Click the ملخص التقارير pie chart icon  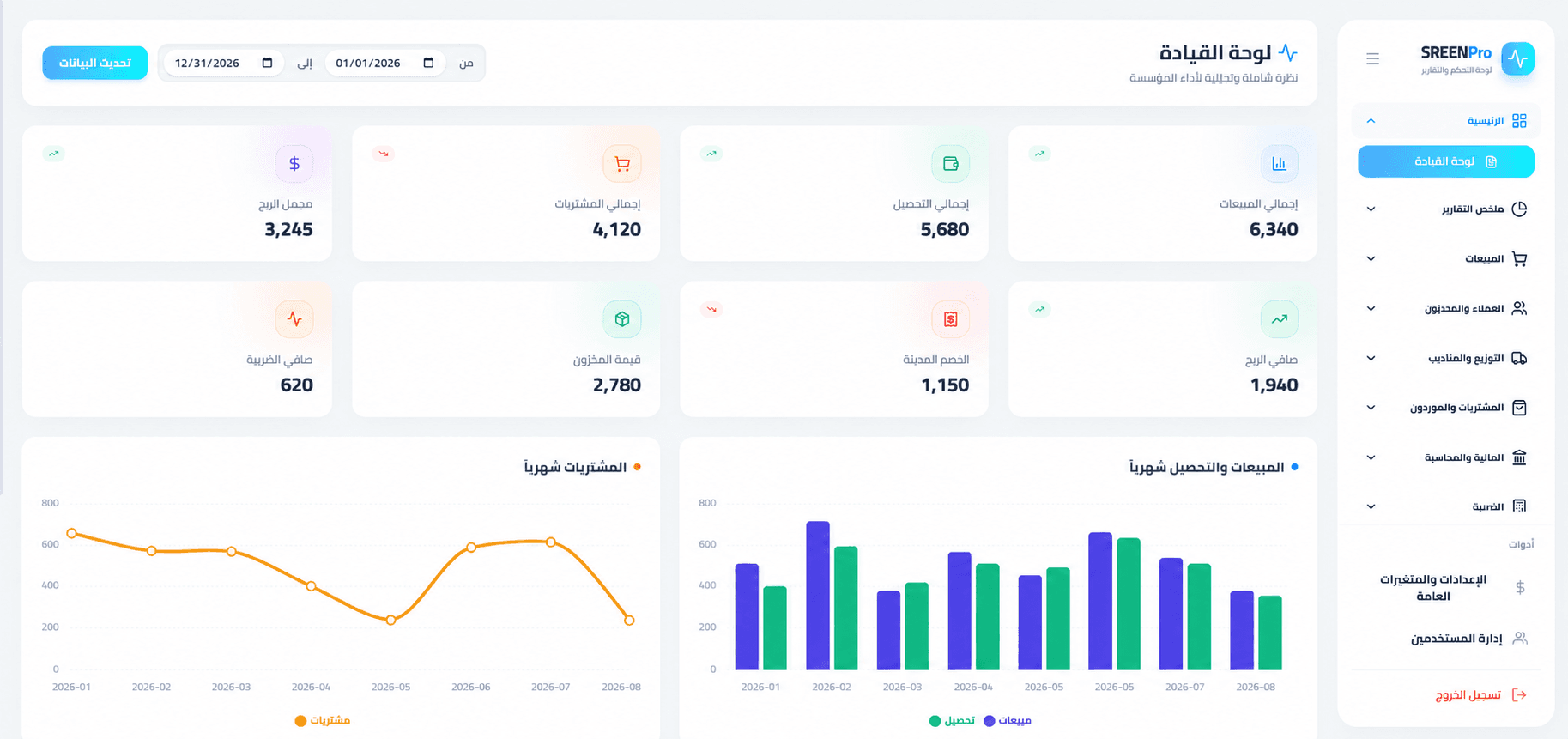pos(1519,209)
